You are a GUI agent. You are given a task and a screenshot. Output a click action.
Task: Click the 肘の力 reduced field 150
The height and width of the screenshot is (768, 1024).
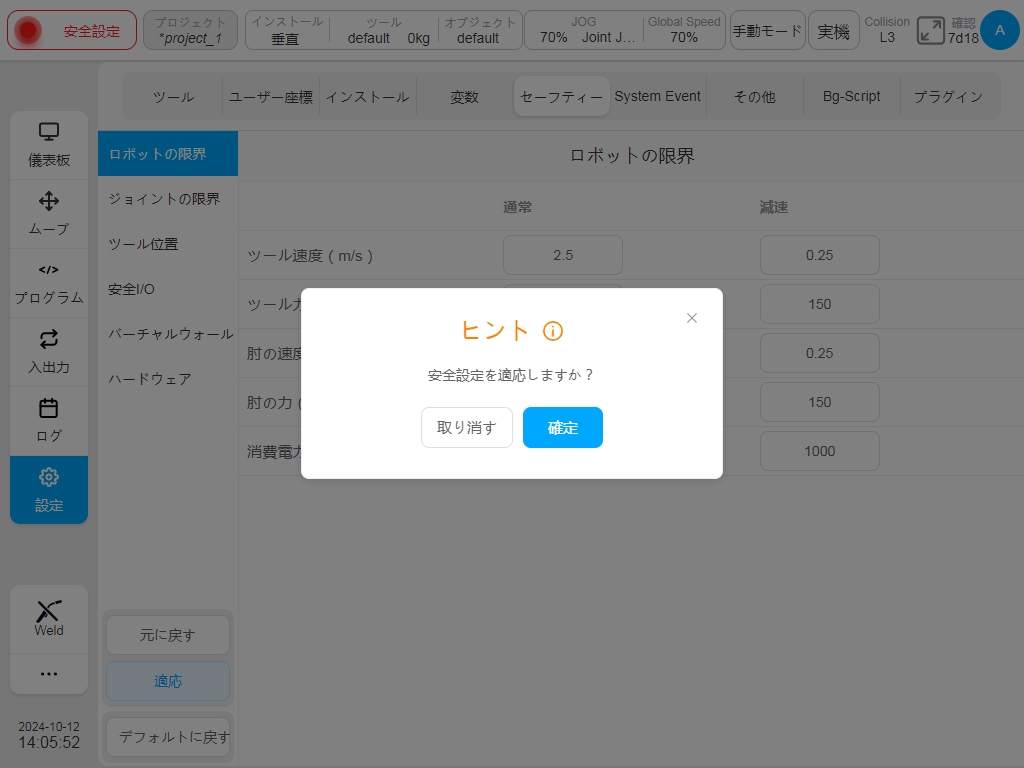point(820,402)
